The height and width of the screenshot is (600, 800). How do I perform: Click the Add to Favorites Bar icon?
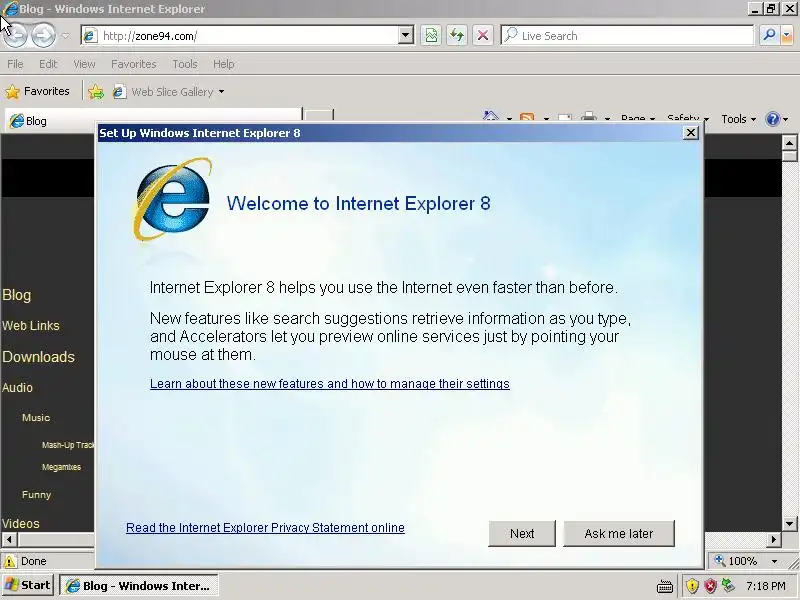95,92
